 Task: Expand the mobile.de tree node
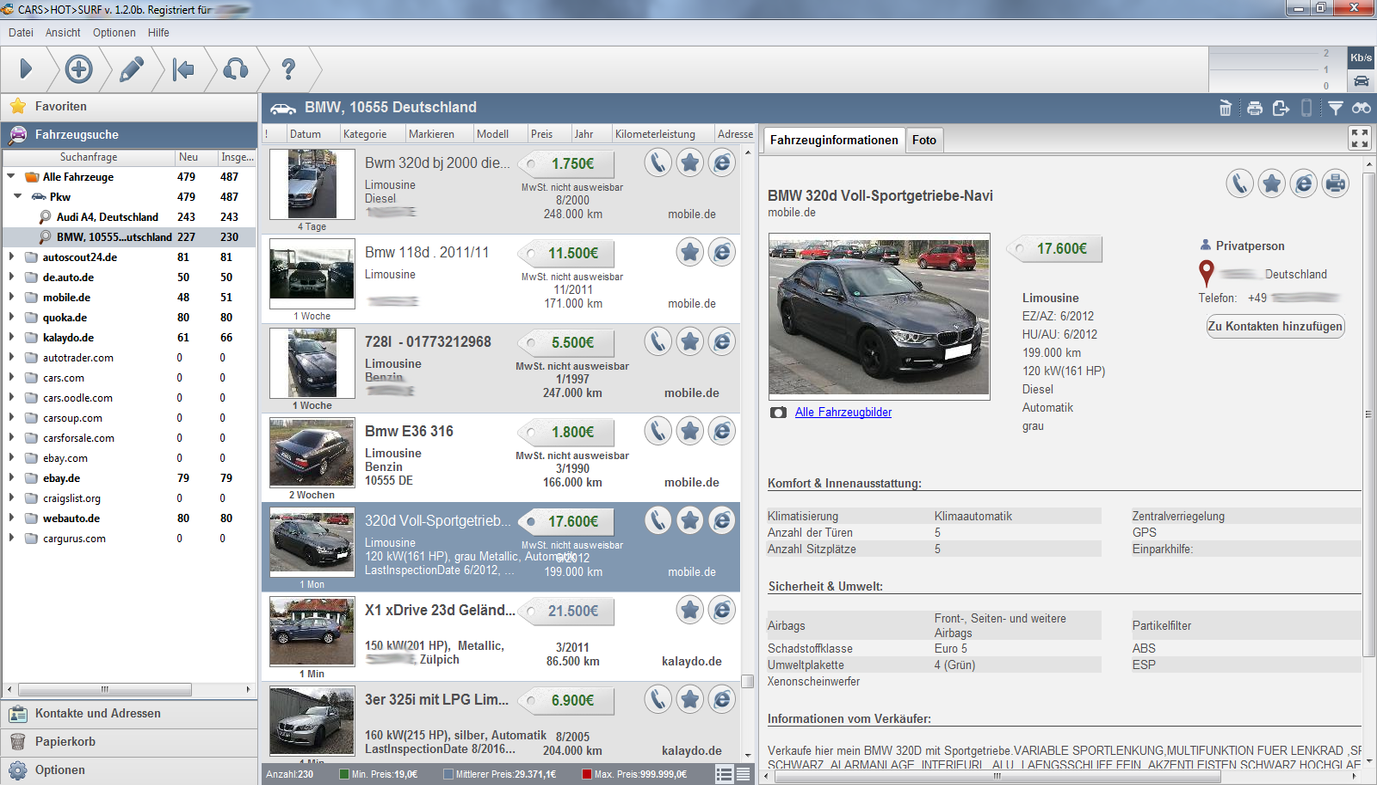(x=11, y=297)
